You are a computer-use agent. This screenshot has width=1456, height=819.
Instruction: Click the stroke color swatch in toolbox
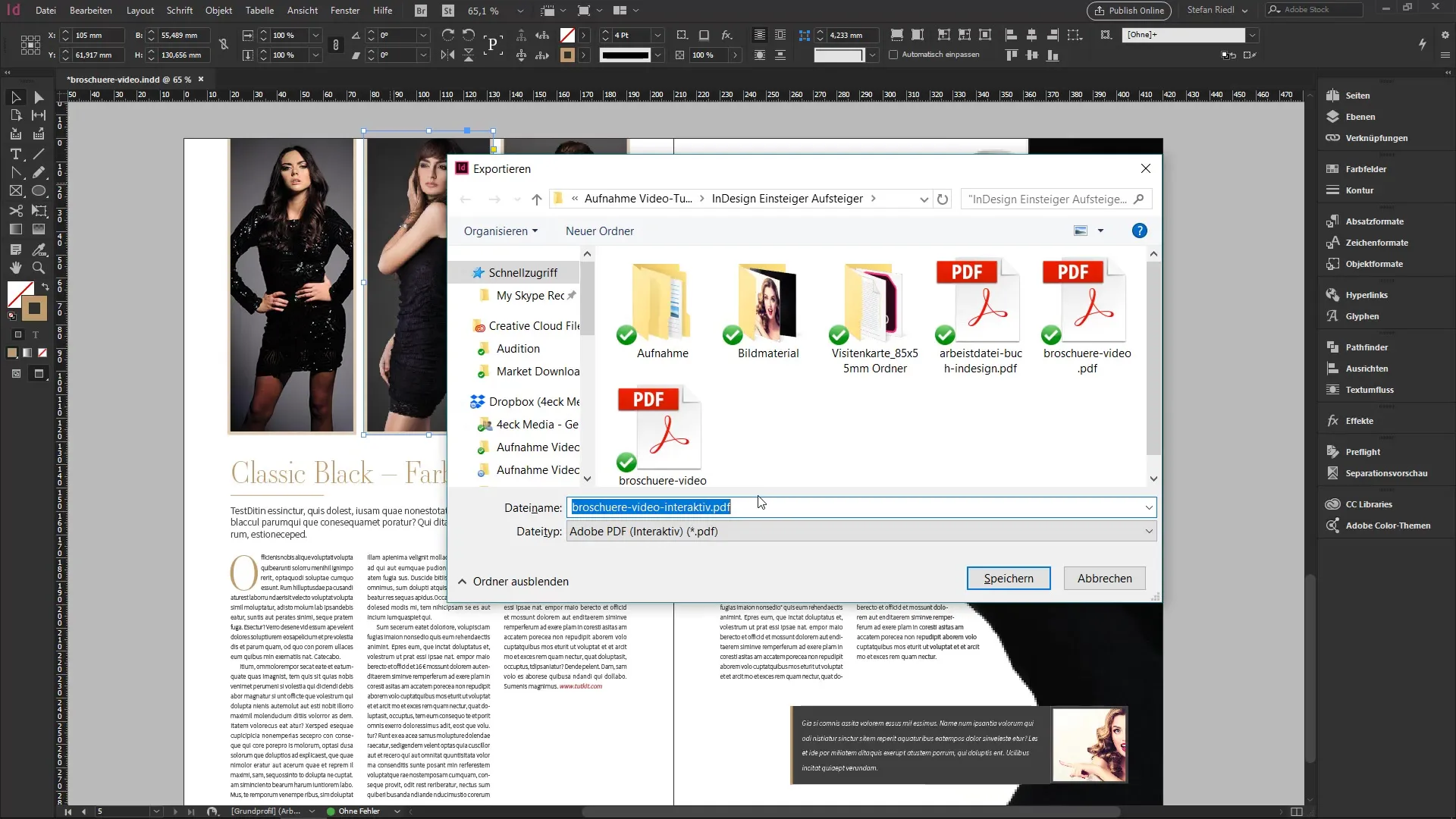coord(34,309)
